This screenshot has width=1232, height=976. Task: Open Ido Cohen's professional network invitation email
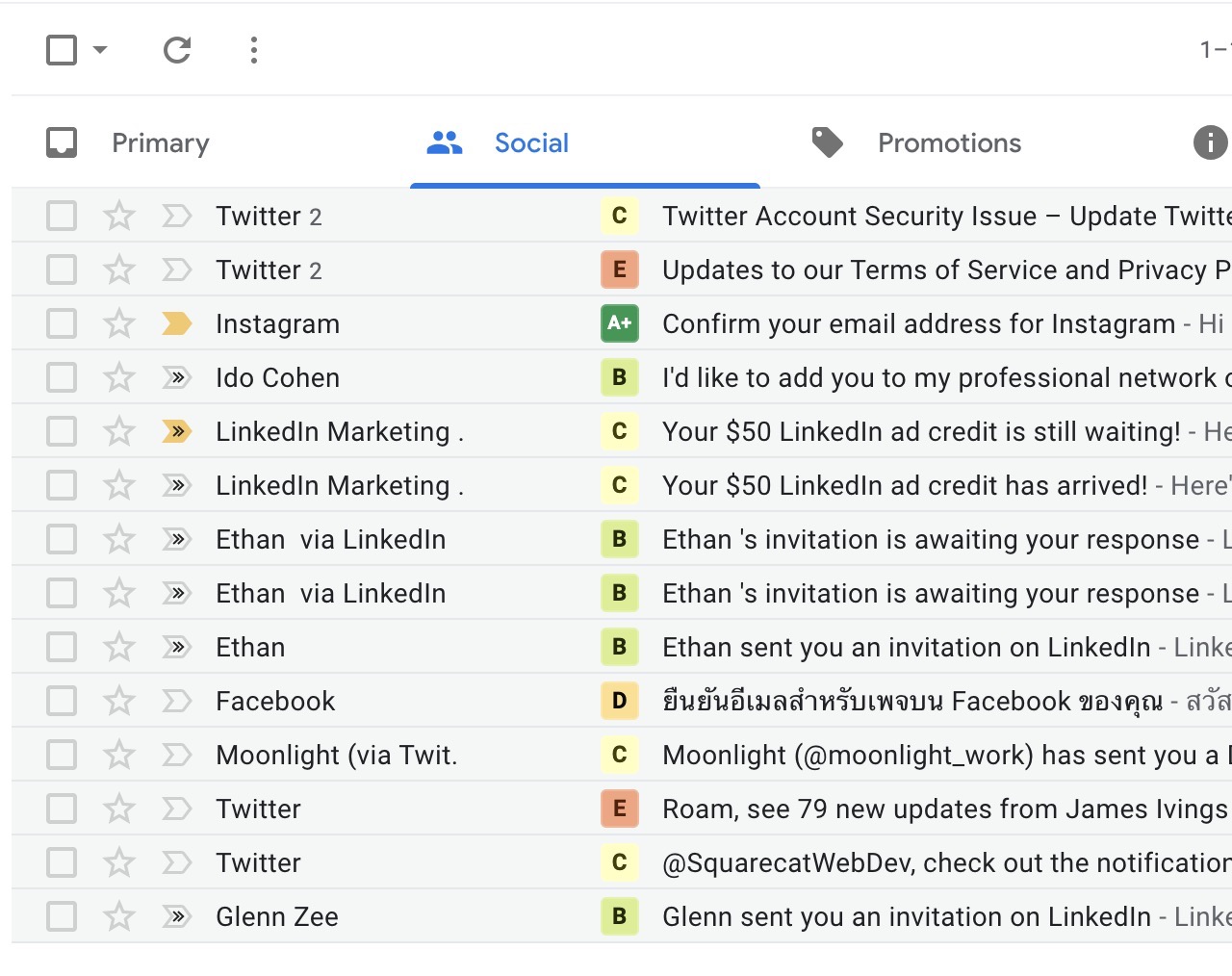[x=622, y=377]
